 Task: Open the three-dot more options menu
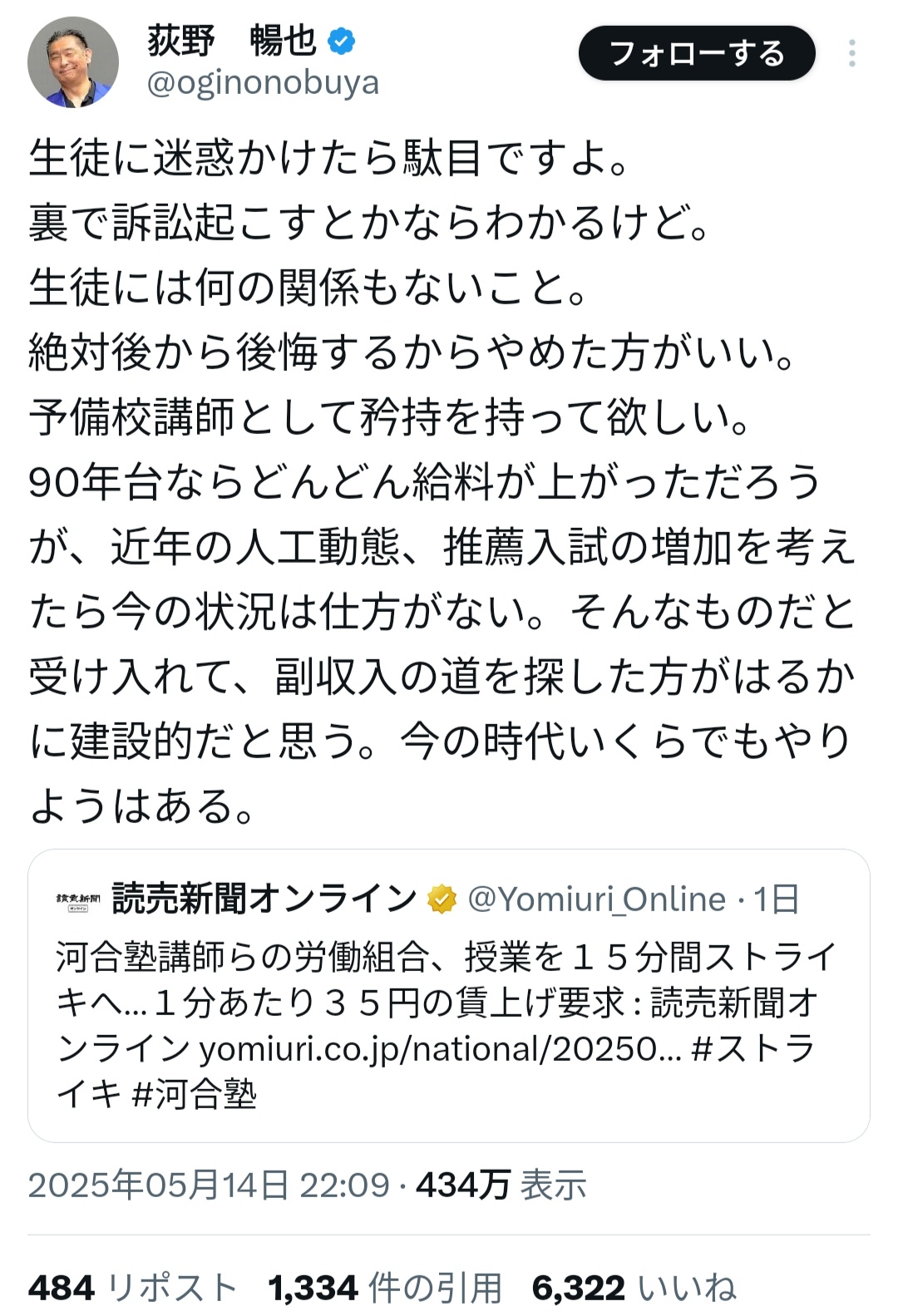tap(851, 53)
